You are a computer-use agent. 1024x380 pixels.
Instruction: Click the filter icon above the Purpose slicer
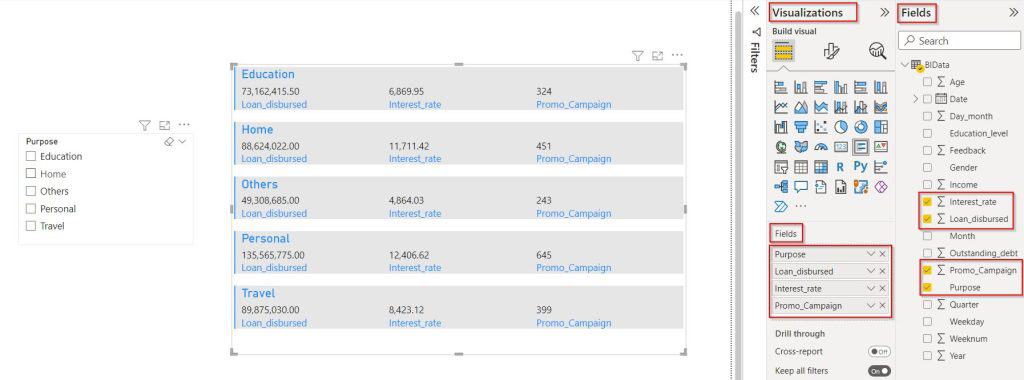(x=145, y=125)
